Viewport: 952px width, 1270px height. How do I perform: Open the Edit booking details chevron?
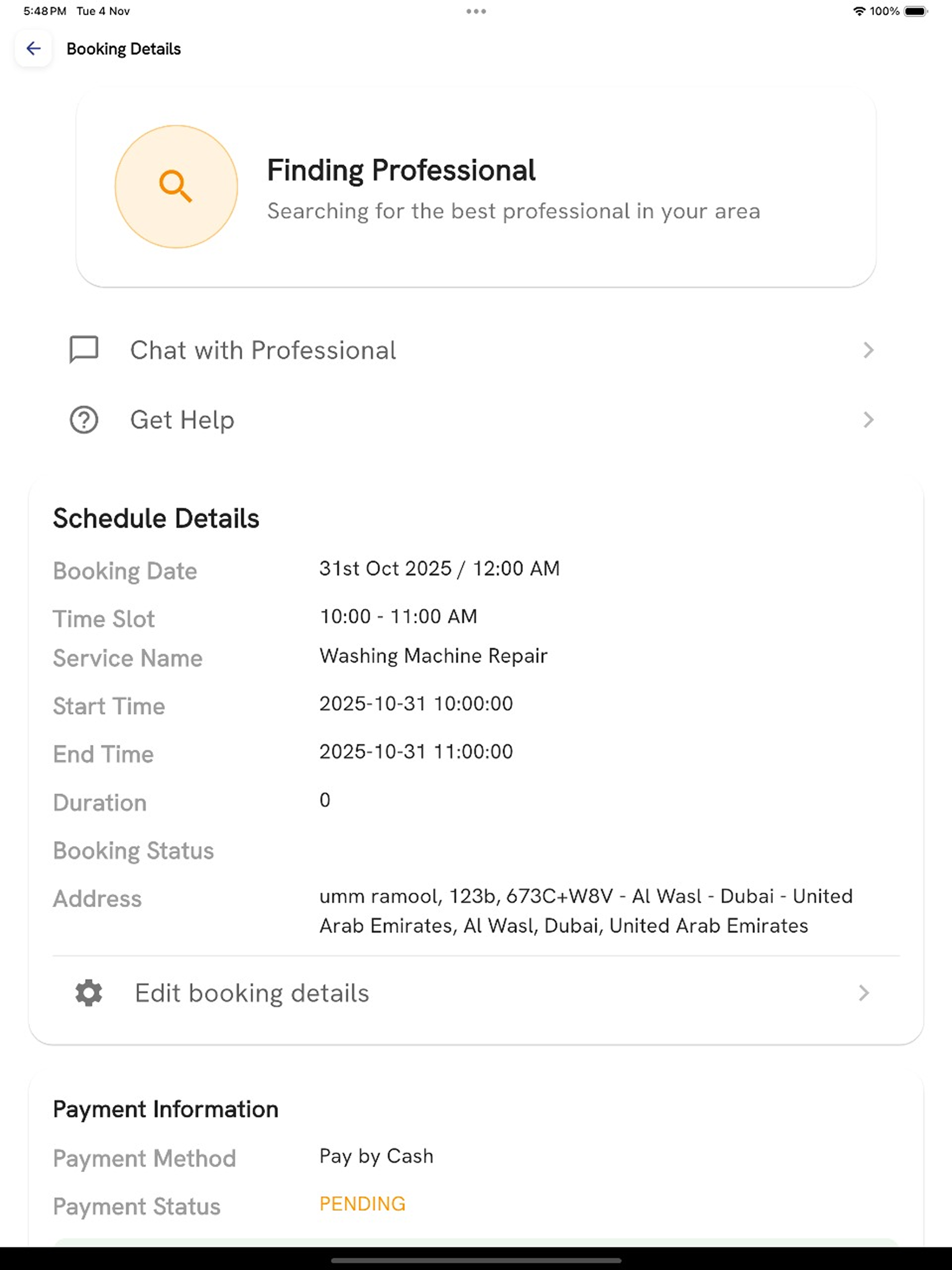863,993
